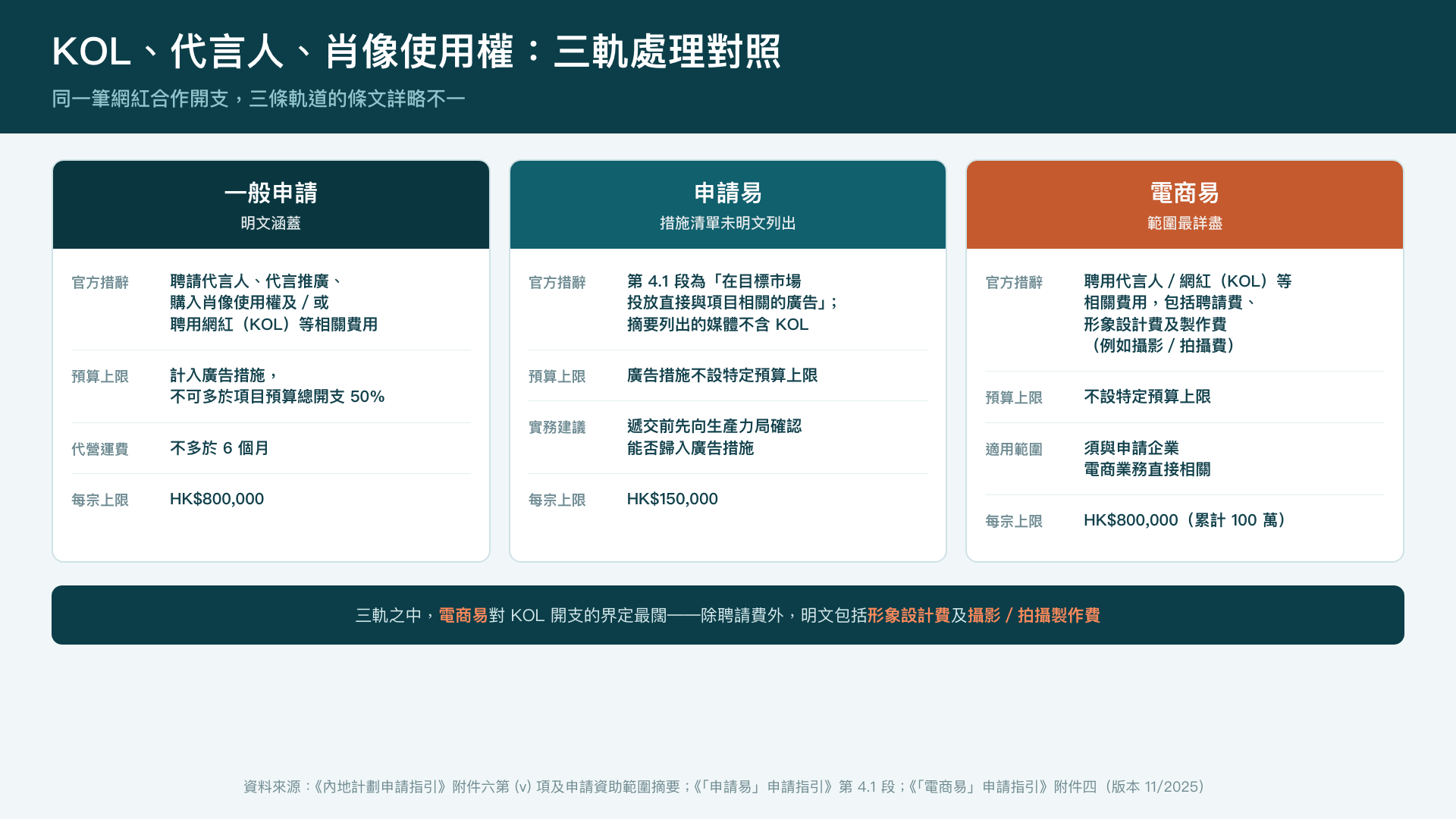Click the 代營運費 label
The width and height of the screenshot is (1456, 819).
[100, 449]
